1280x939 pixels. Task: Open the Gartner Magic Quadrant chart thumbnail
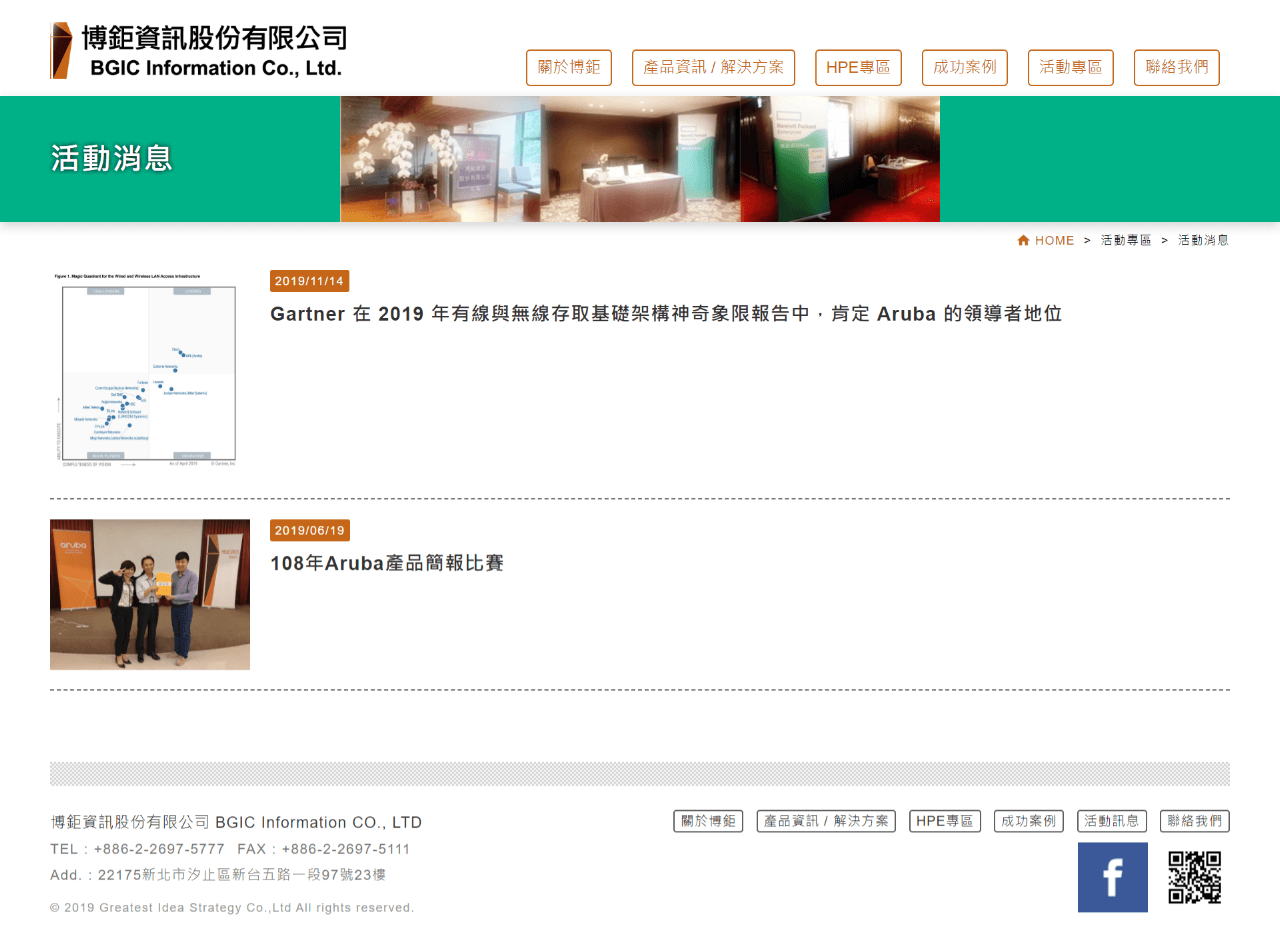click(x=150, y=370)
